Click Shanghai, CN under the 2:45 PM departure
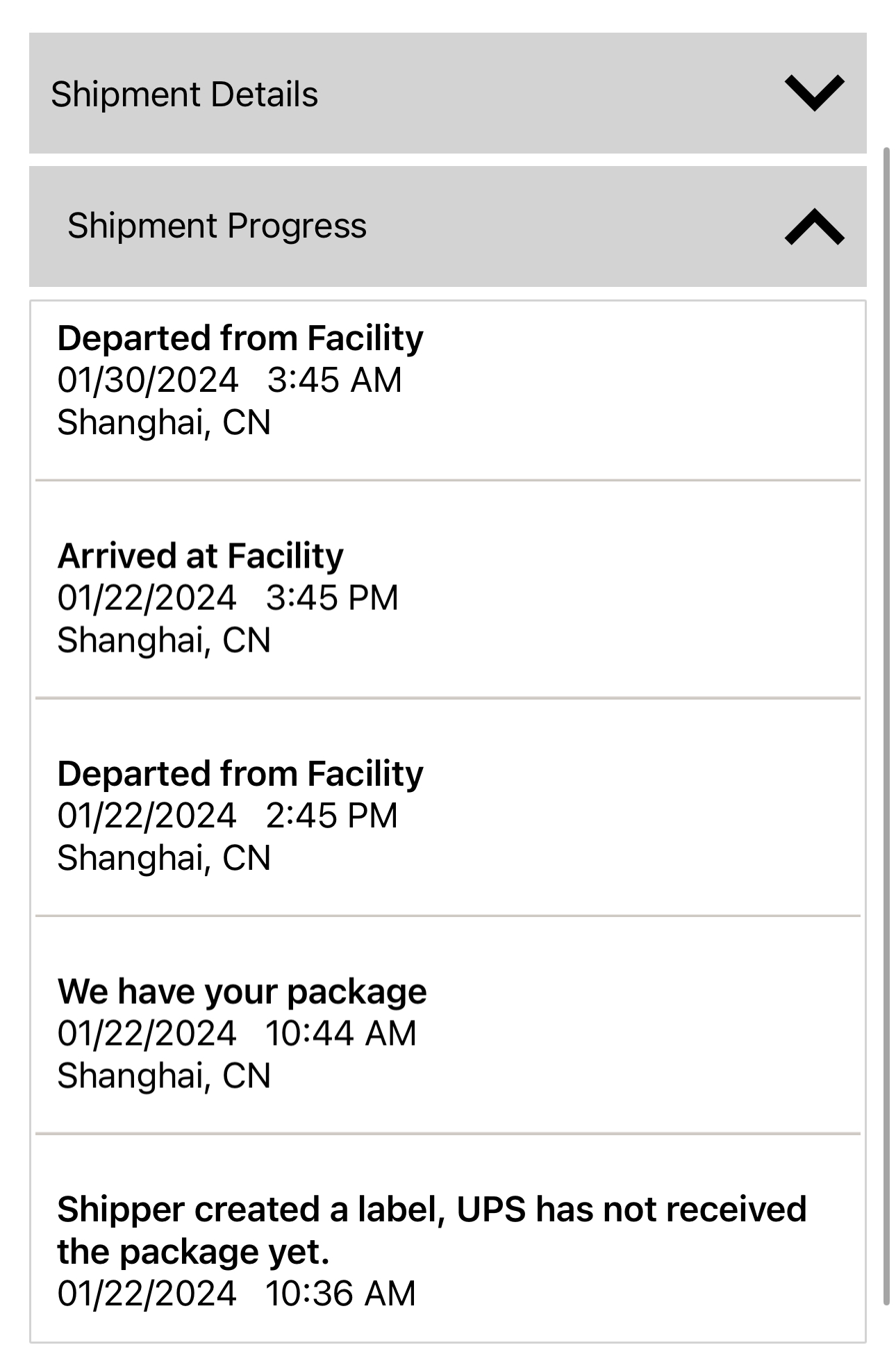 pos(164,858)
